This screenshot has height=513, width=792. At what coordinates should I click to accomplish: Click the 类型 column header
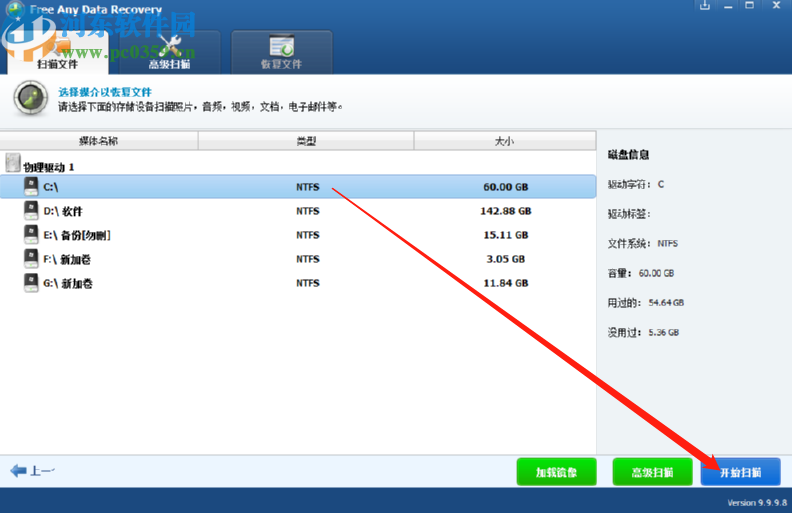click(306, 141)
